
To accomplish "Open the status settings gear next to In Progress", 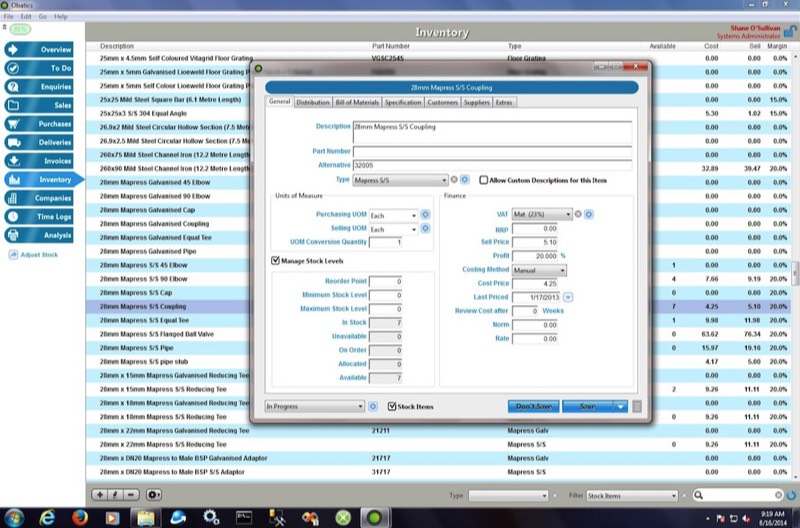I will 373,406.
